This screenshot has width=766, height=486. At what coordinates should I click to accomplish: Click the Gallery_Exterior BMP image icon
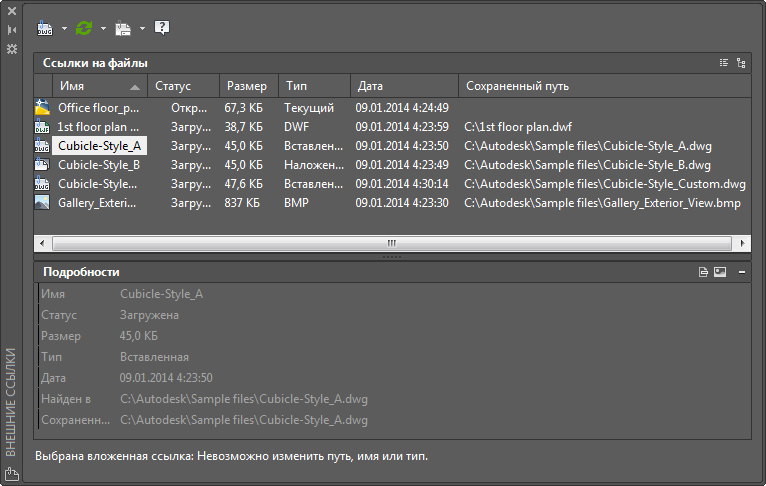click(x=42, y=203)
